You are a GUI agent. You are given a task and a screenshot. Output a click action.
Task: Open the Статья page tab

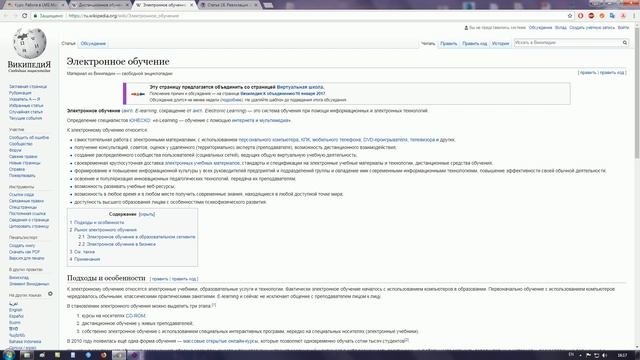pyautogui.click(x=69, y=43)
